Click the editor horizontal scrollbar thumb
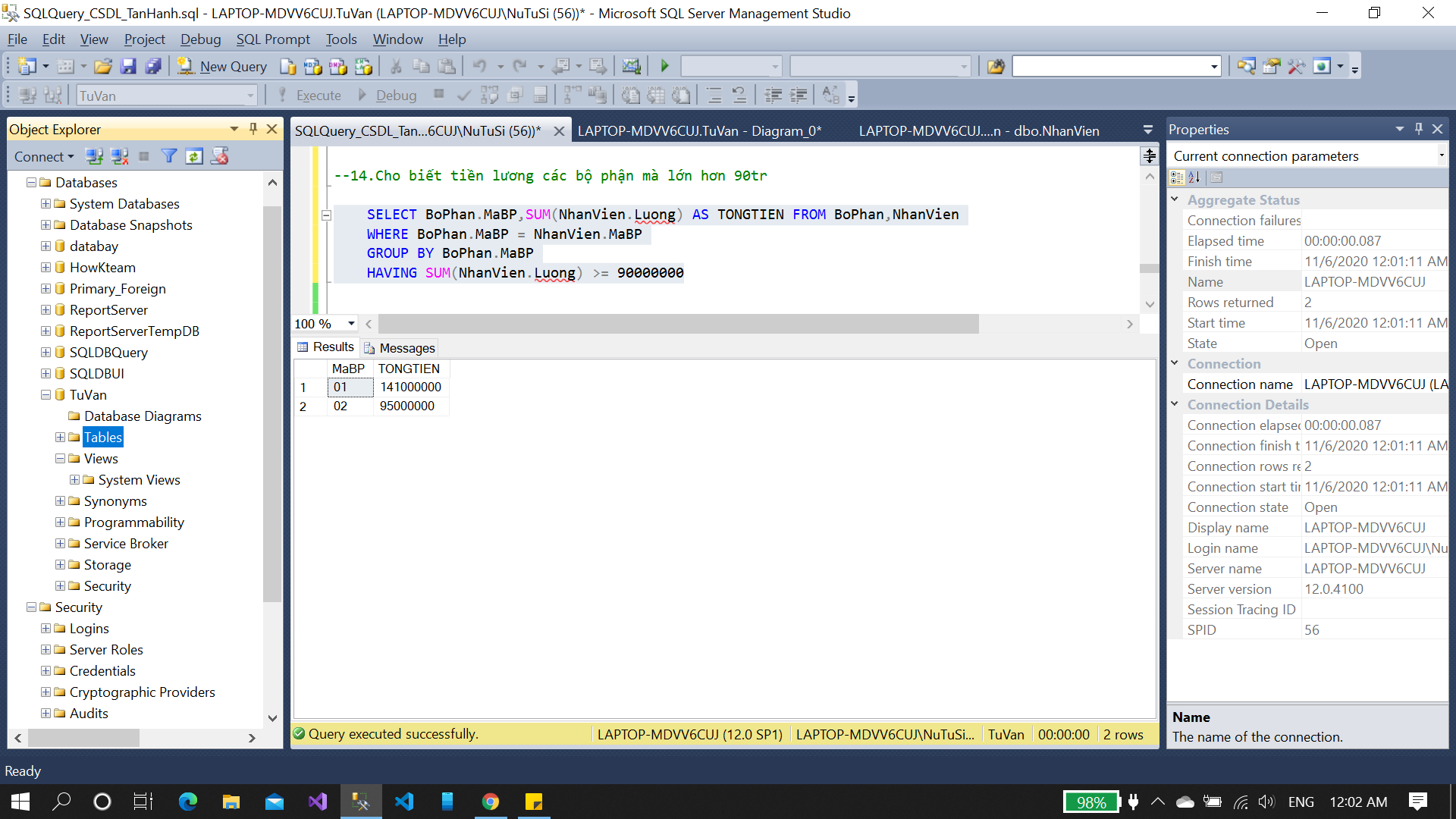 tap(678, 324)
